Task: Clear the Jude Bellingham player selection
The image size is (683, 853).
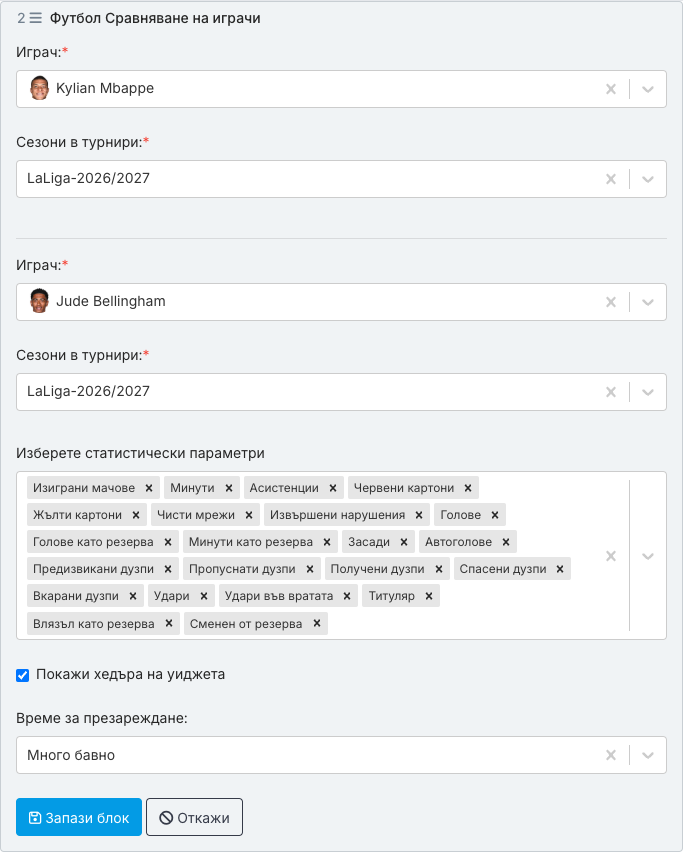Action: (x=611, y=302)
